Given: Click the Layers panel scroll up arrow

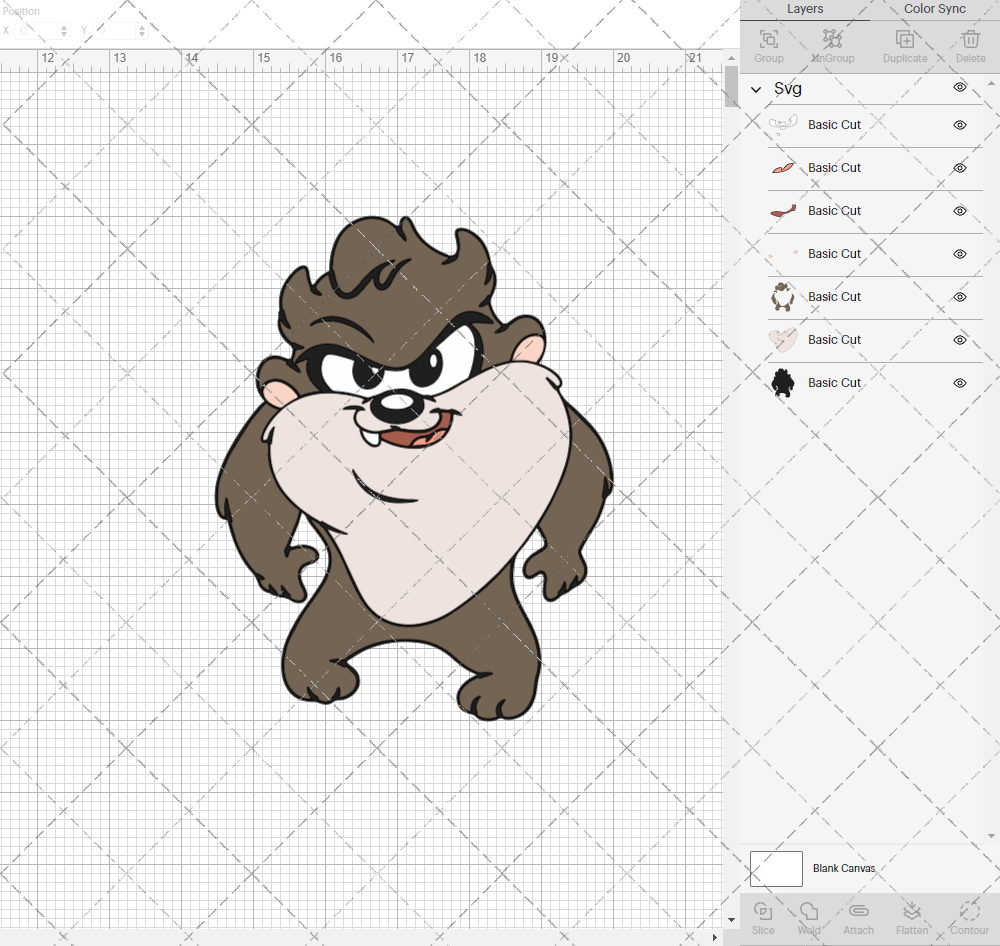Looking at the screenshot, I should click(990, 84).
